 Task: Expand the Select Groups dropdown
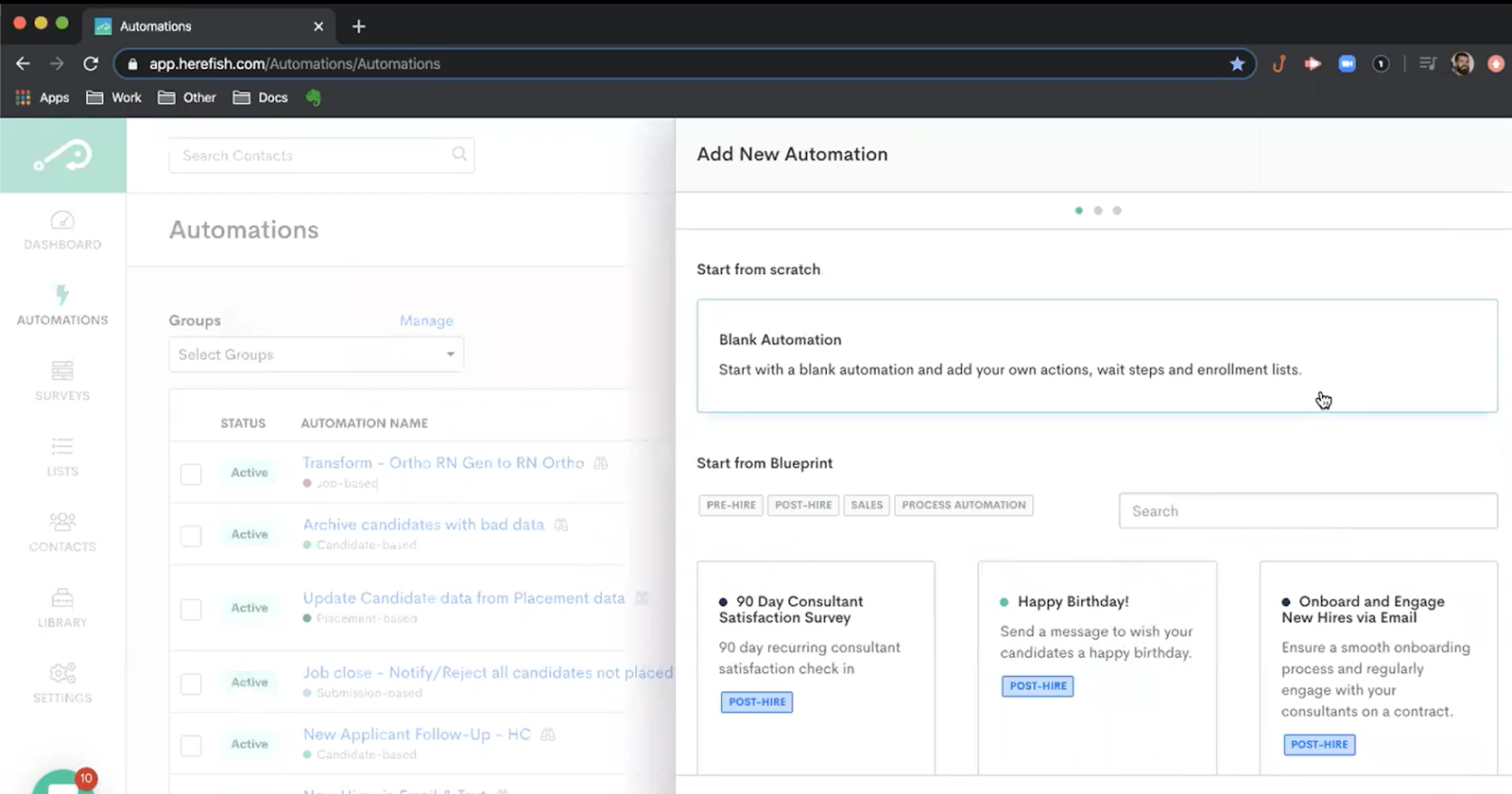point(316,354)
